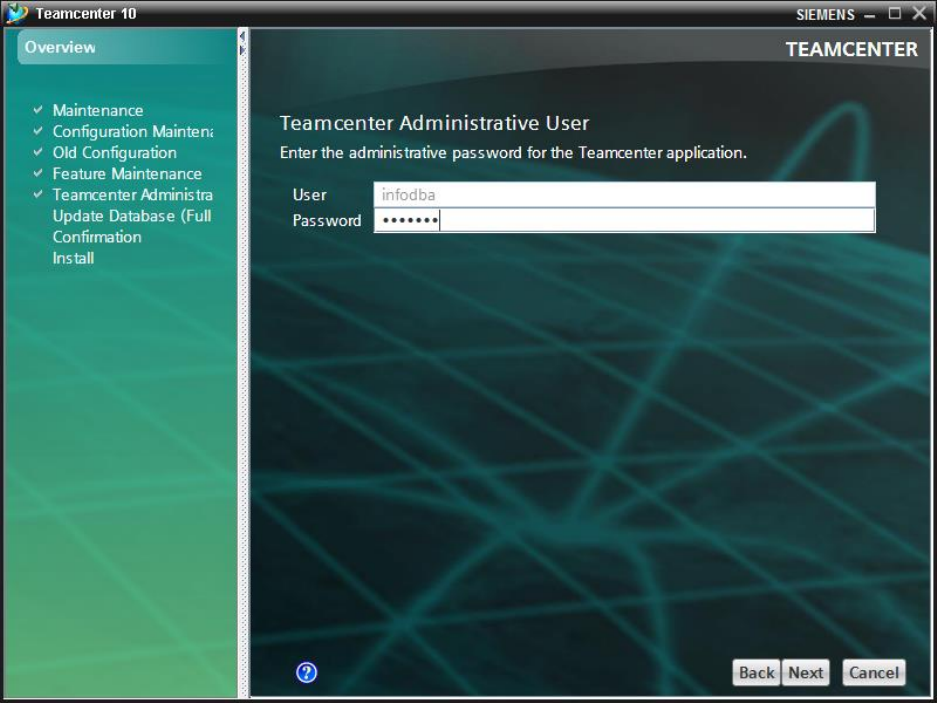
Task: Click the 'Enter the administrative password' instruction text
Action: [x=513, y=153]
